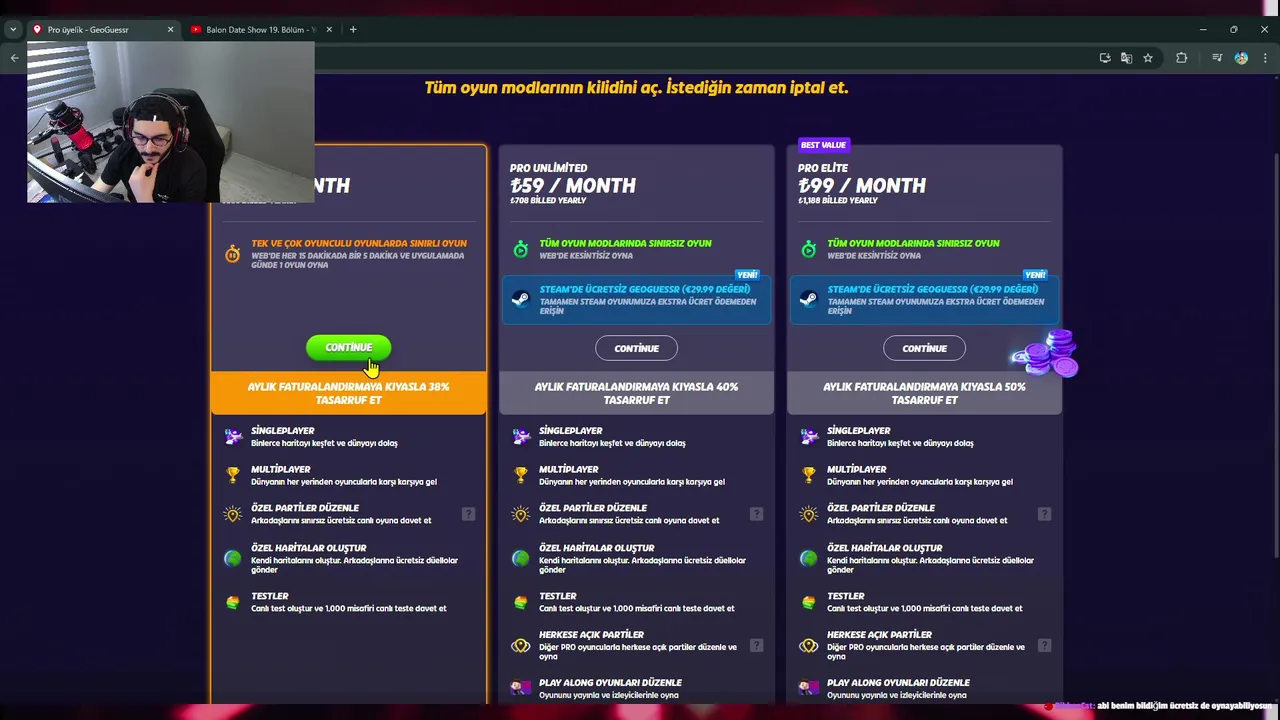The width and height of the screenshot is (1280, 720).
Task: Click Continue under Pro Elite plan
Action: pyautogui.click(x=924, y=348)
